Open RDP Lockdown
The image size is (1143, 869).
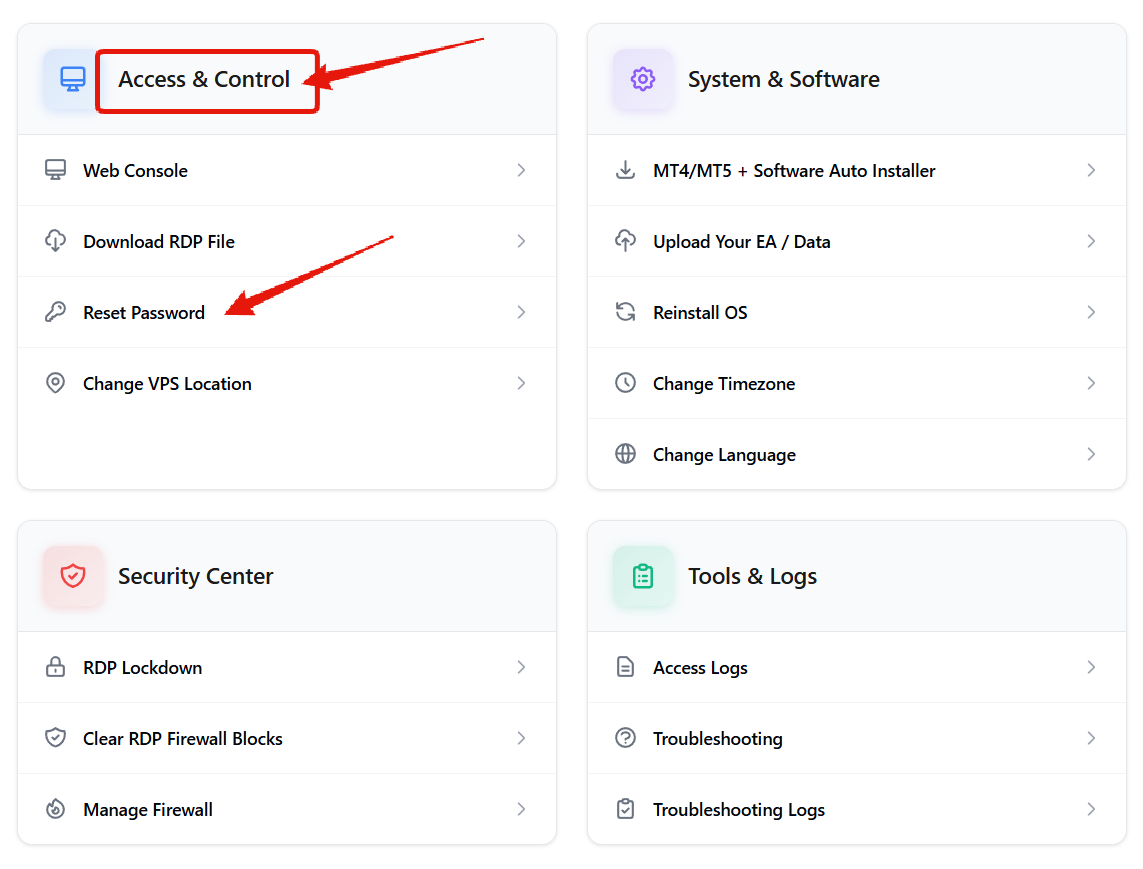[x=286, y=667]
